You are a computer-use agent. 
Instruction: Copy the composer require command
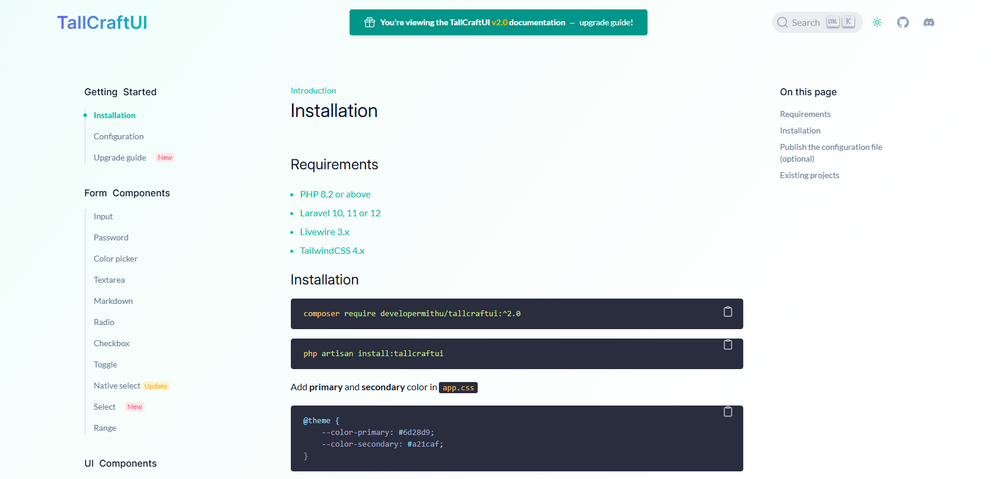click(728, 312)
